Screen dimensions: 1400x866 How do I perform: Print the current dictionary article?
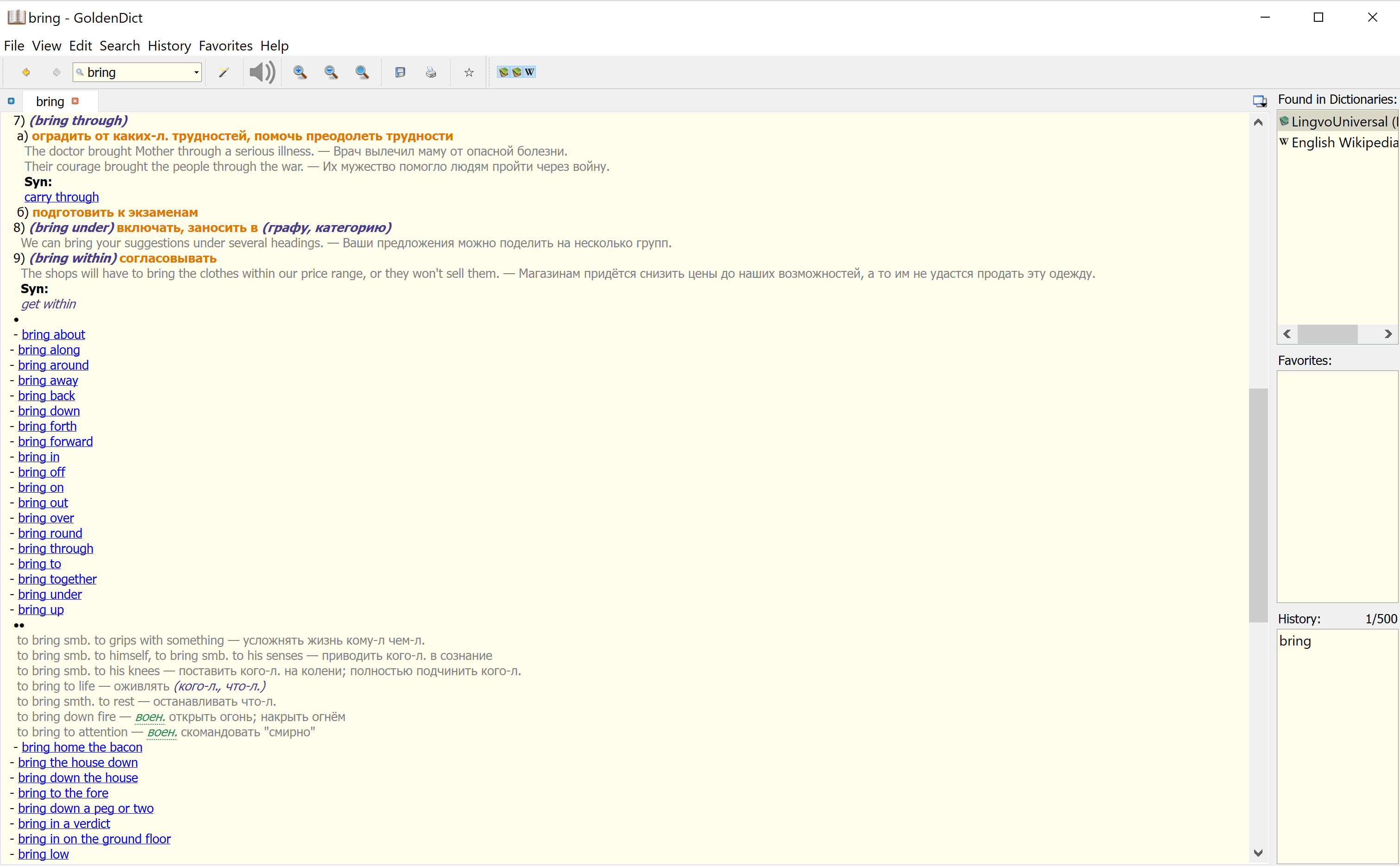(431, 72)
